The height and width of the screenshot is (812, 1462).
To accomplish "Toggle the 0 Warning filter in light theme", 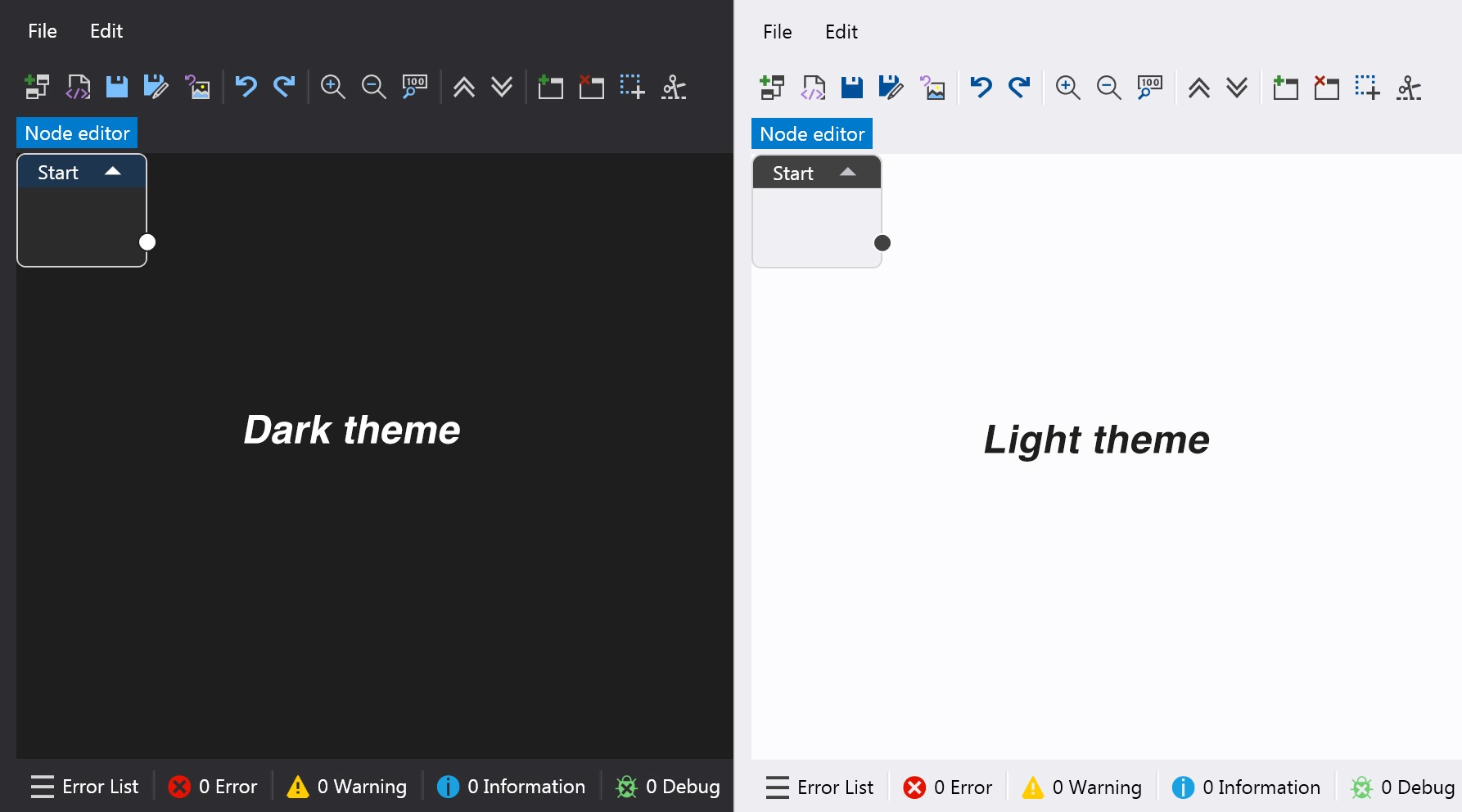I will click(x=1082, y=787).
